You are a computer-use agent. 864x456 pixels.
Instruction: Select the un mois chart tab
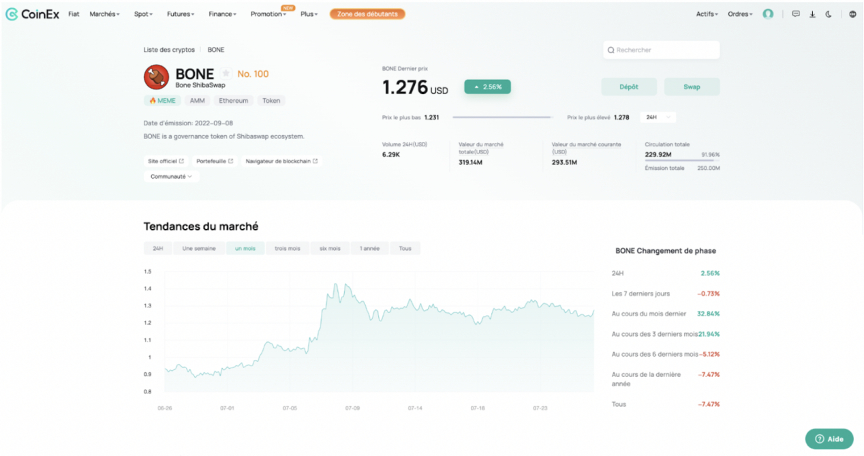click(x=245, y=248)
